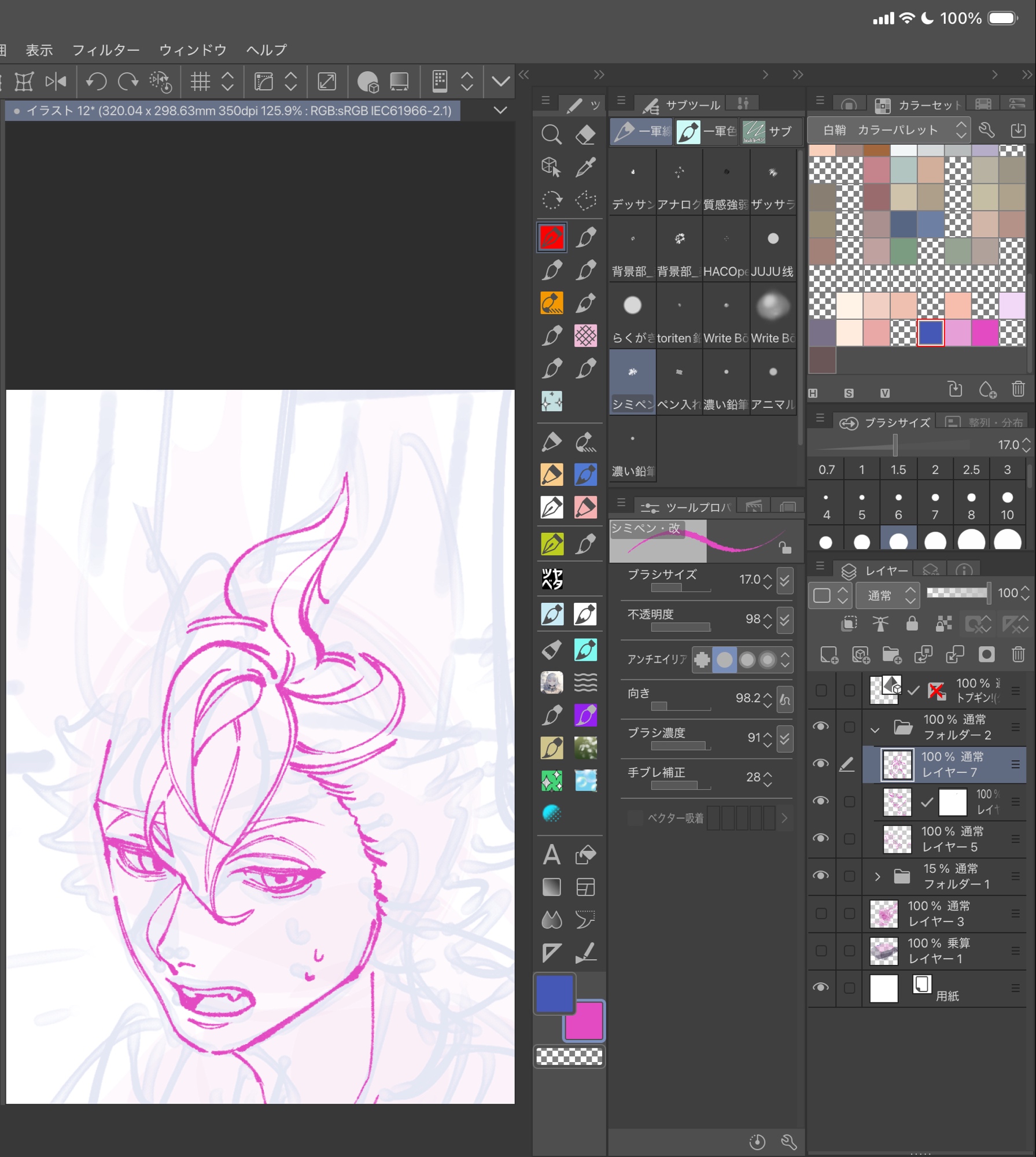The width and height of the screenshot is (1036, 1157).
Task: Show the レイヤー 3 layer
Action: pos(821,913)
